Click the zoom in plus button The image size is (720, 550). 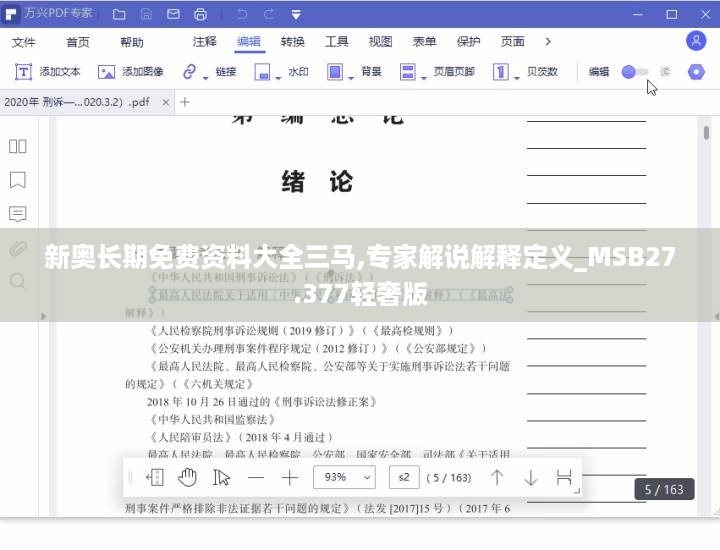click(x=289, y=477)
